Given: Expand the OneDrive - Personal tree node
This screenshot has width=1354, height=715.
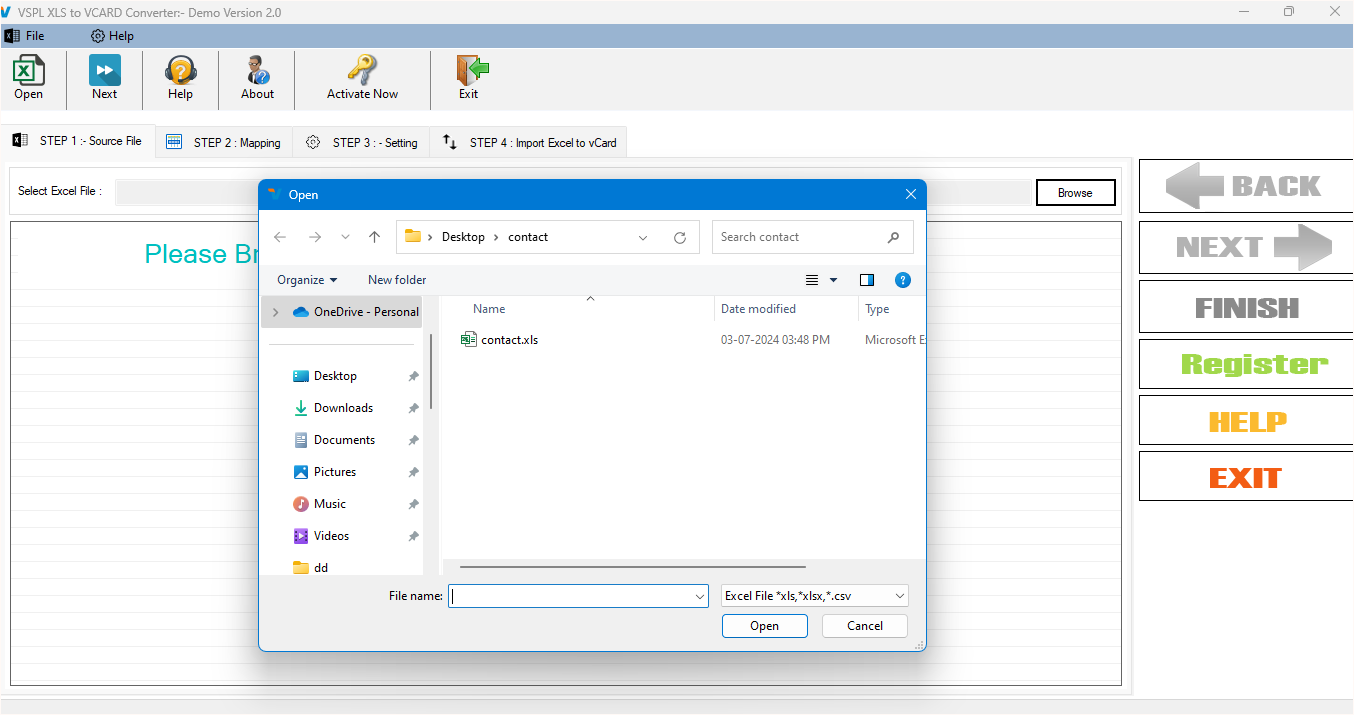Looking at the screenshot, I should coord(275,312).
